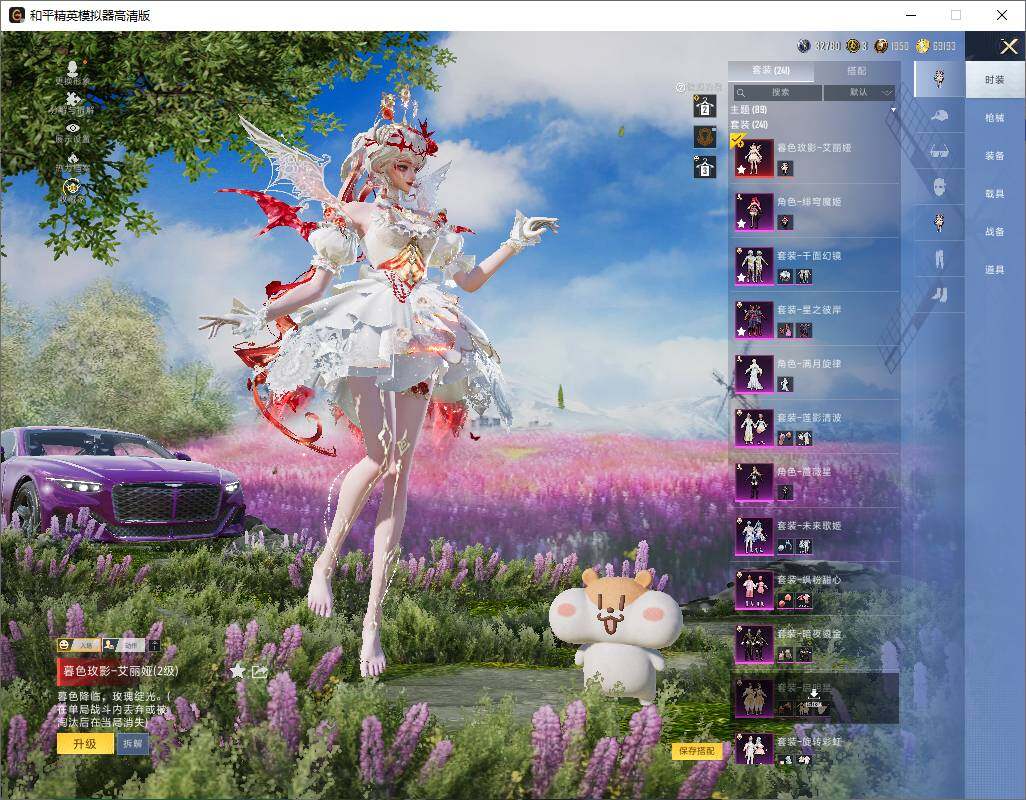Click the 1350 currency icon
This screenshot has height=800, width=1026.
[x=881, y=46]
